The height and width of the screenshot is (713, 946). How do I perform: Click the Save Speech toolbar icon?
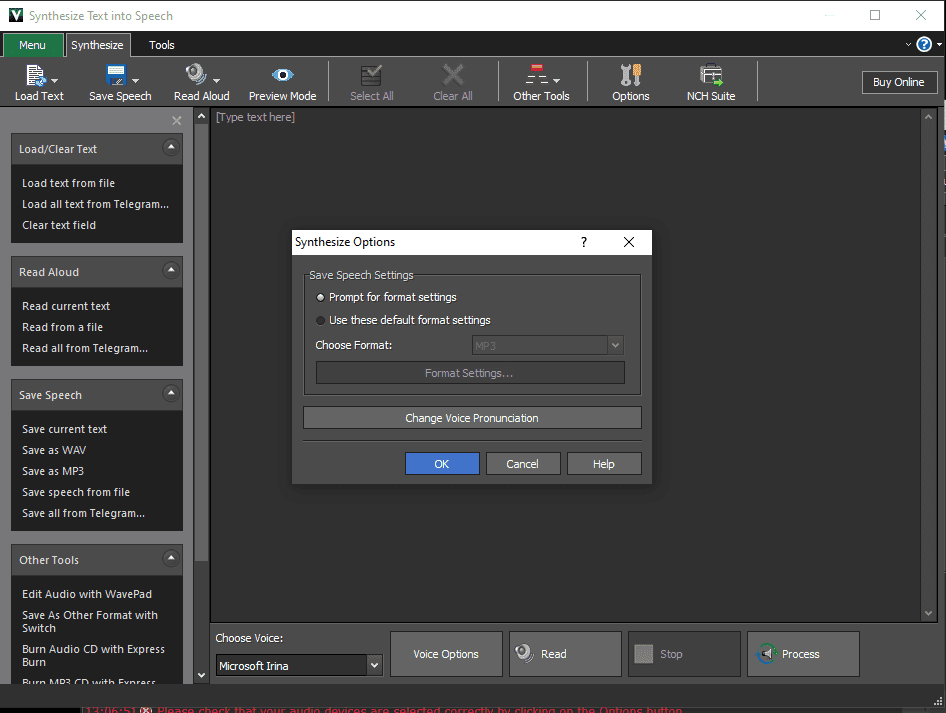tap(115, 75)
